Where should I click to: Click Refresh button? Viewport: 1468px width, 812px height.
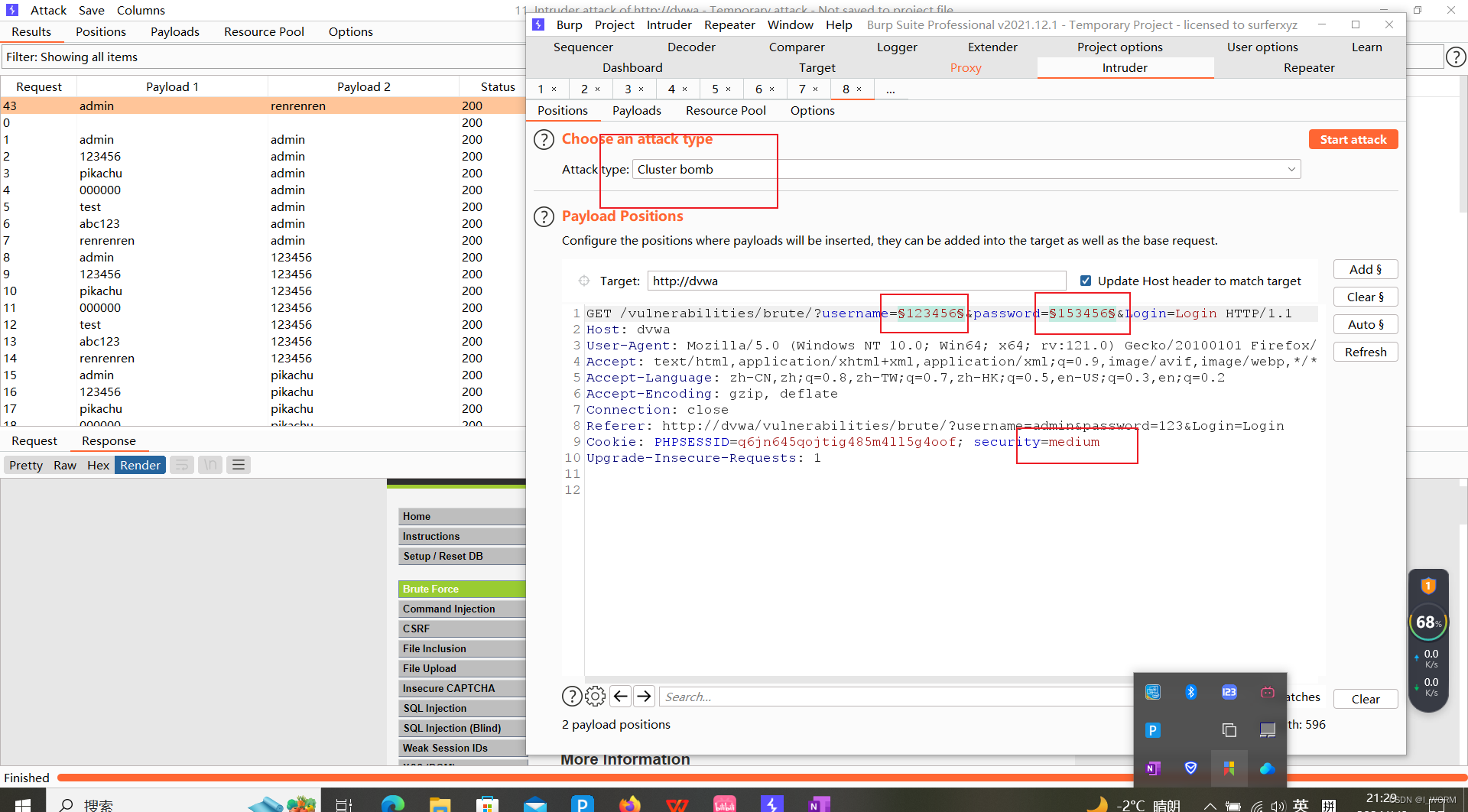tap(1366, 352)
